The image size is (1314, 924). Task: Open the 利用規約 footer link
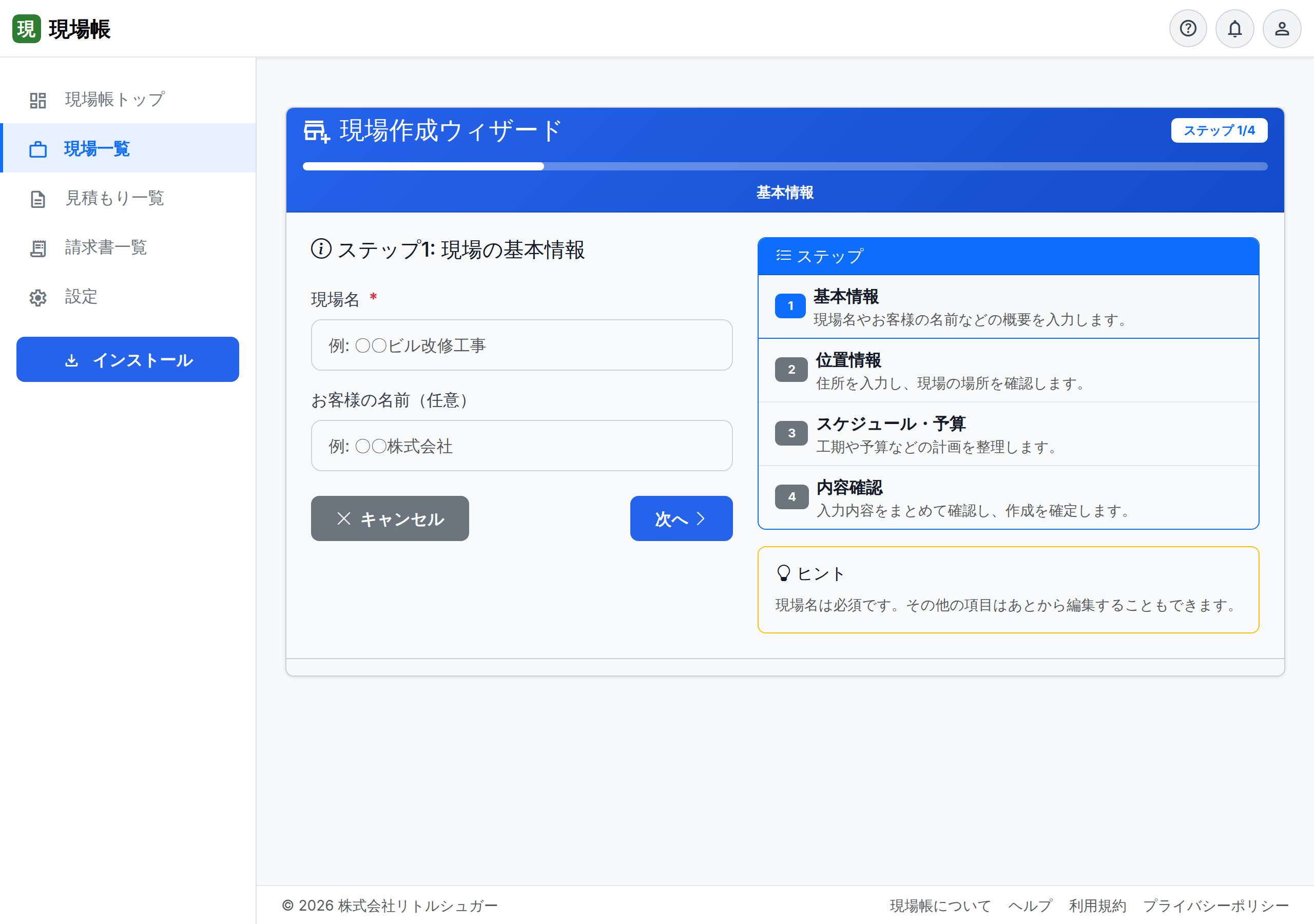coord(1097,906)
